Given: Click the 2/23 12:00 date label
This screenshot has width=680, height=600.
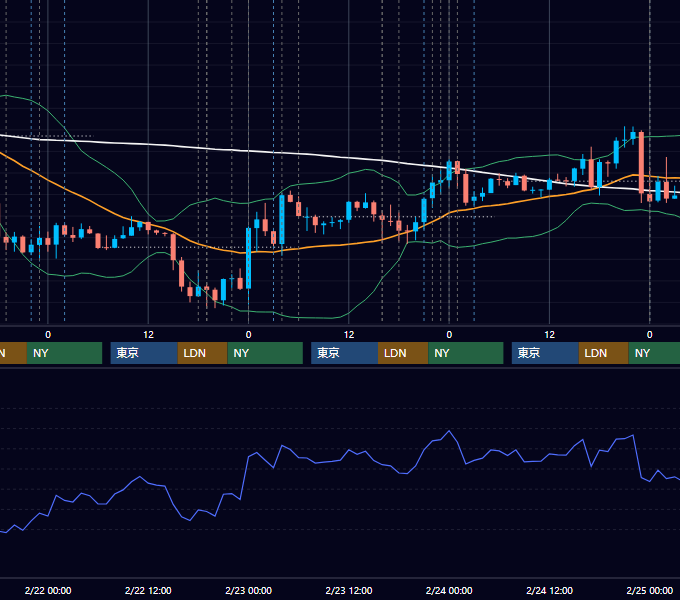Looking at the screenshot, I should coord(349,590).
